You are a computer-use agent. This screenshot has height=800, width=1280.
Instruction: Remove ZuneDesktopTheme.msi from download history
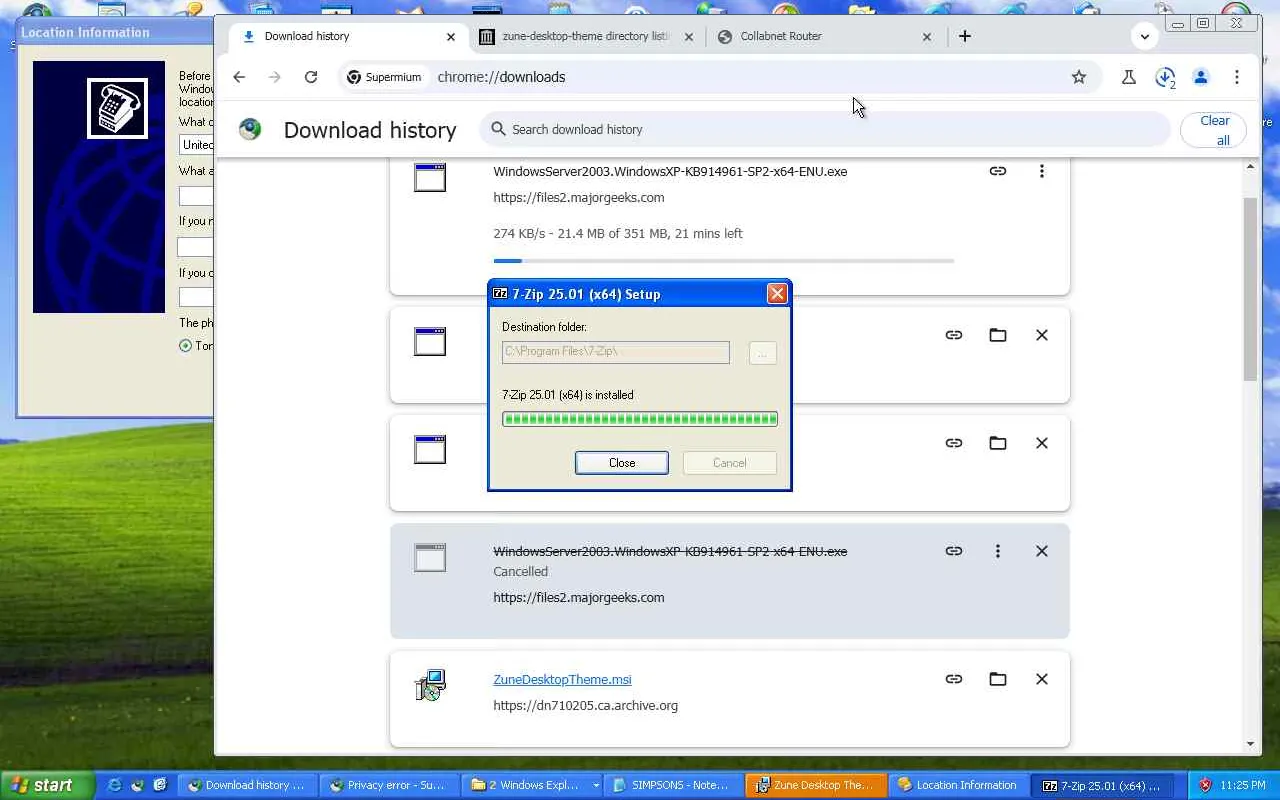pyautogui.click(x=1042, y=679)
